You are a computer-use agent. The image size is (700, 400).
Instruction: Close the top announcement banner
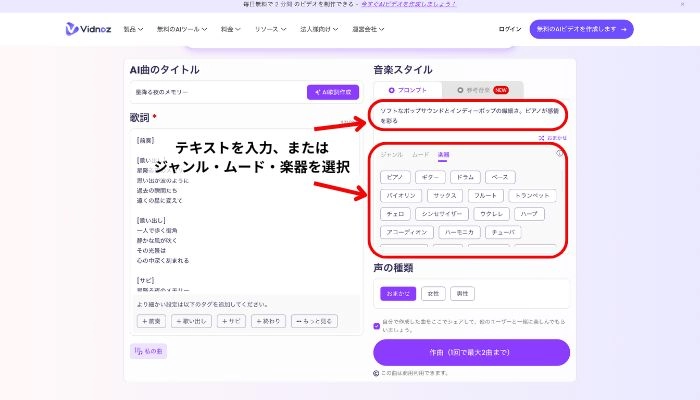[682, 4]
